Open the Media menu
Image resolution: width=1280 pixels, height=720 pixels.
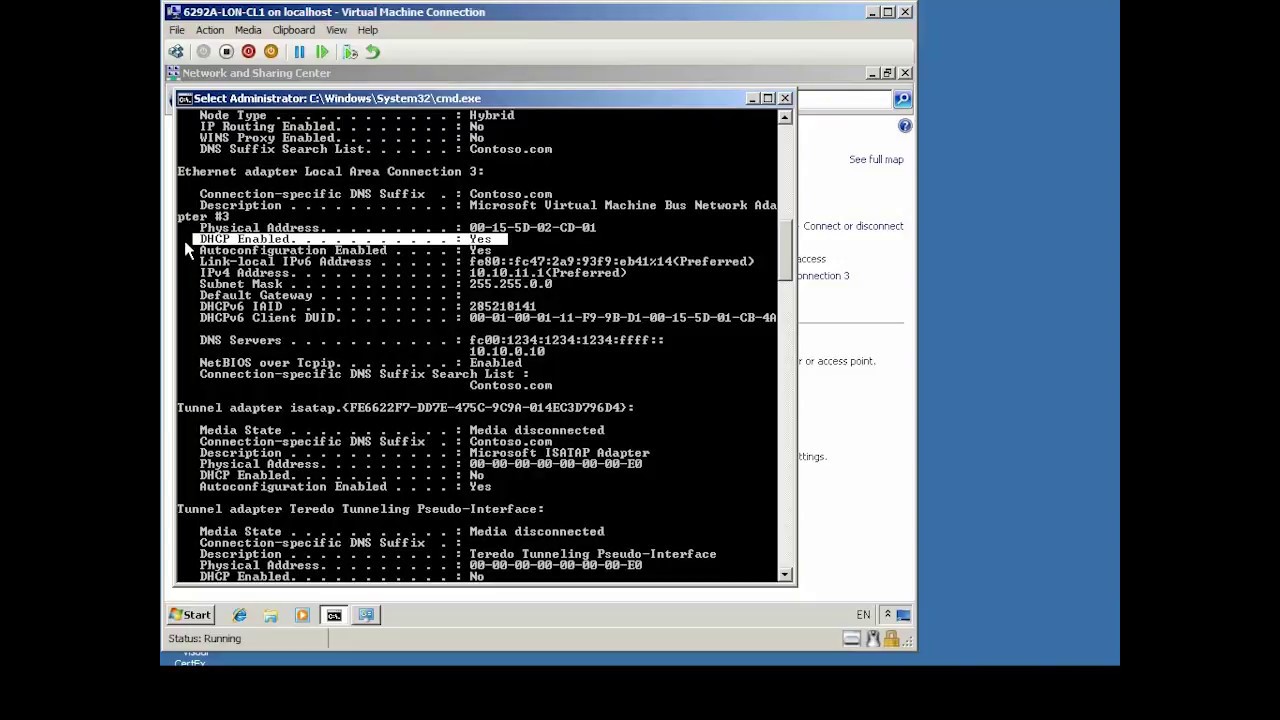click(x=248, y=30)
